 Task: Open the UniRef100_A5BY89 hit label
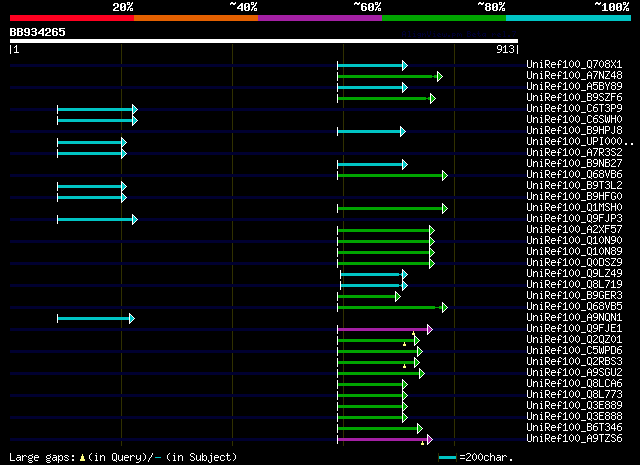[574, 86]
